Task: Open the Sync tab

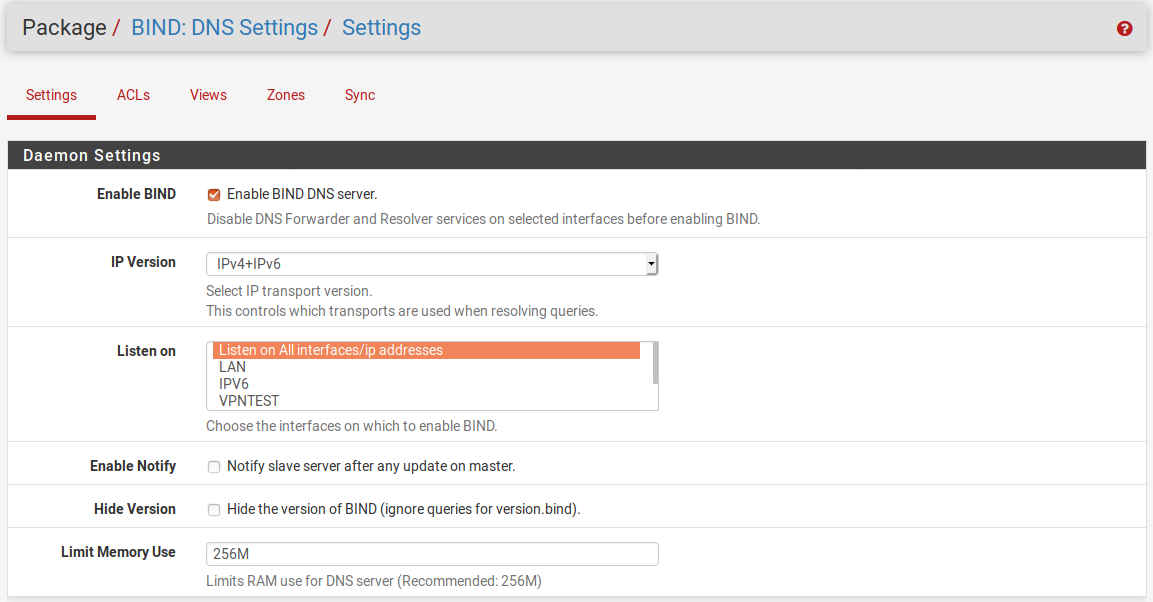Action: [x=360, y=95]
